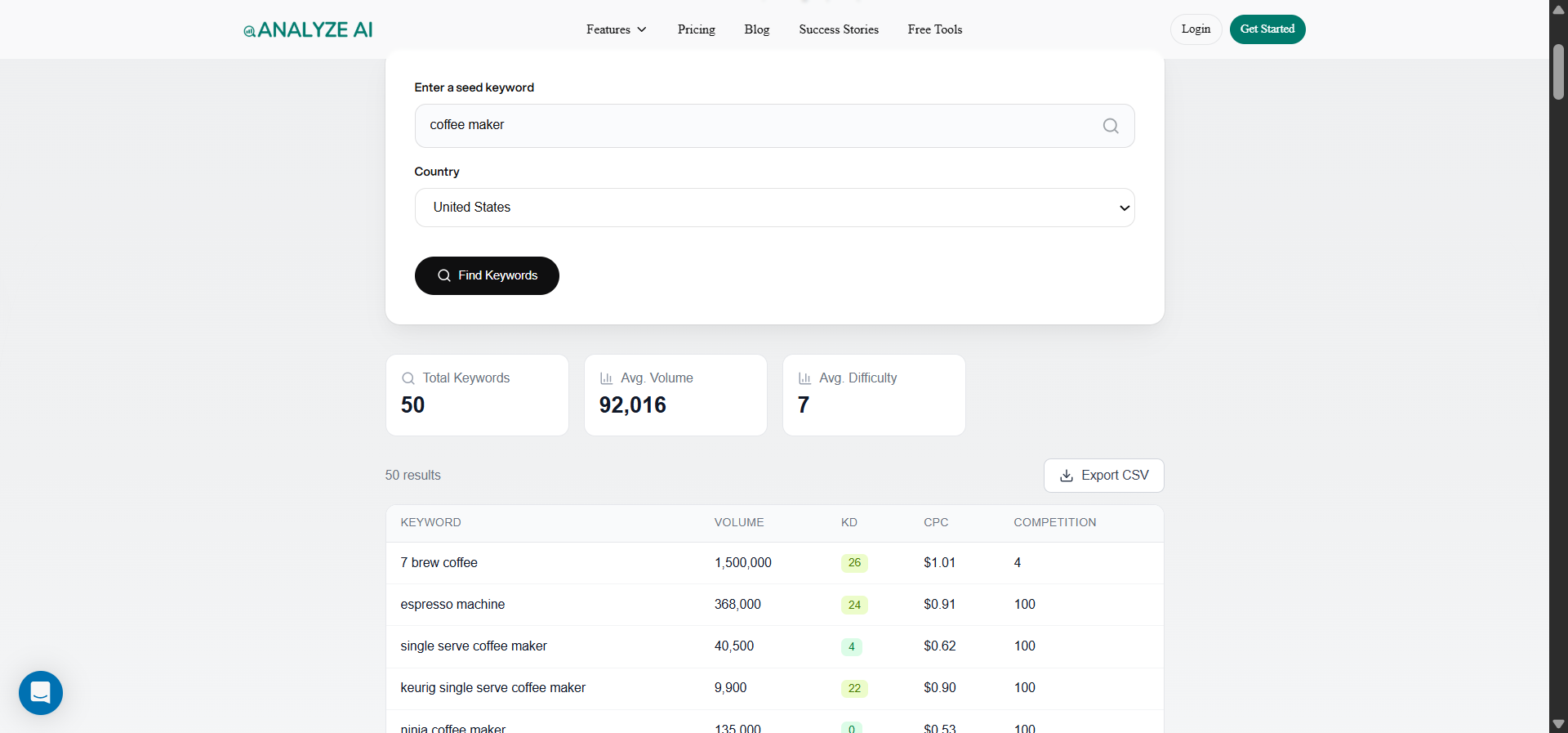1568x733 pixels.
Task: Click the $0.62 CPC value
Action: [940, 646]
